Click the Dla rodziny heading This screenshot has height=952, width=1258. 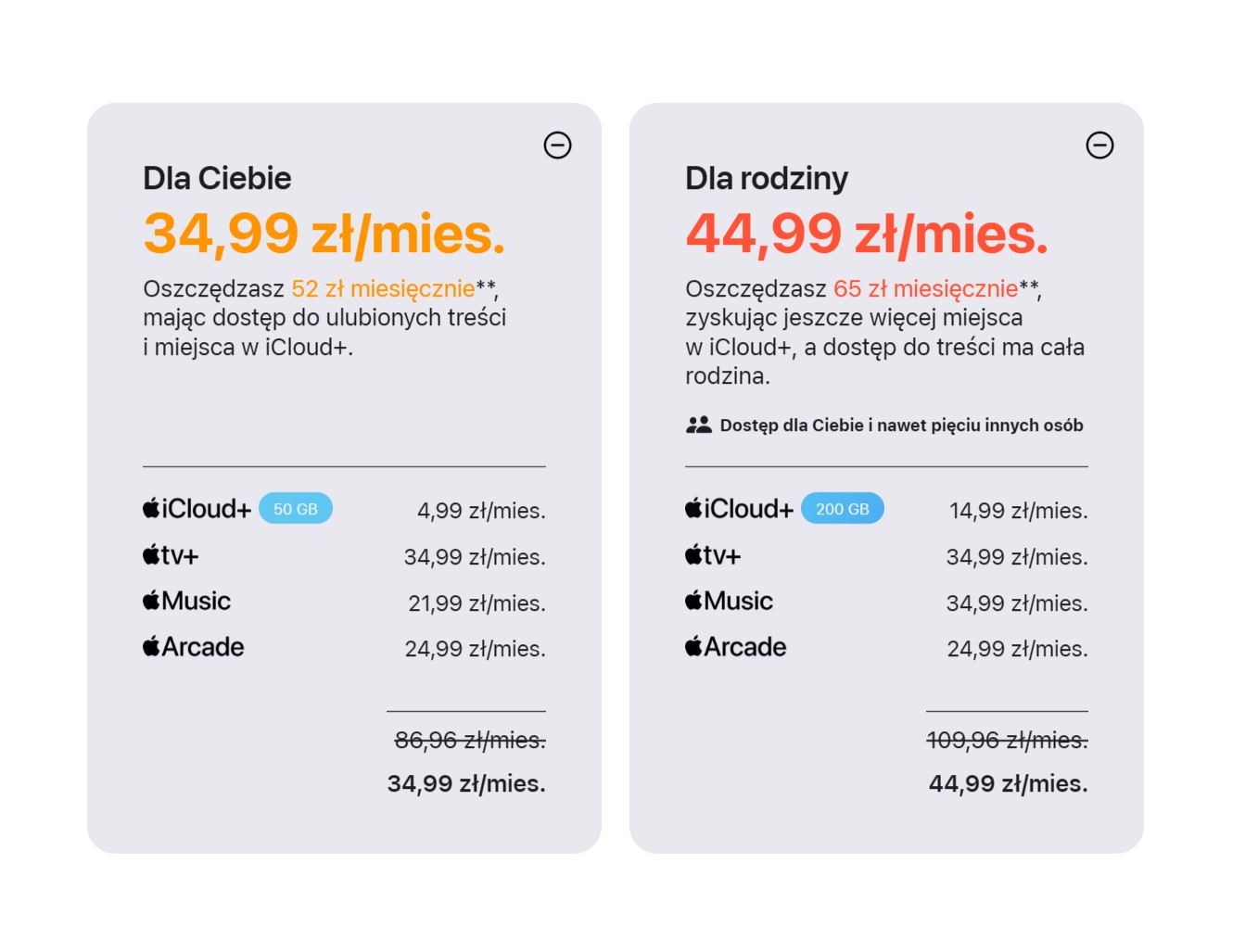click(x=767, y=178)
